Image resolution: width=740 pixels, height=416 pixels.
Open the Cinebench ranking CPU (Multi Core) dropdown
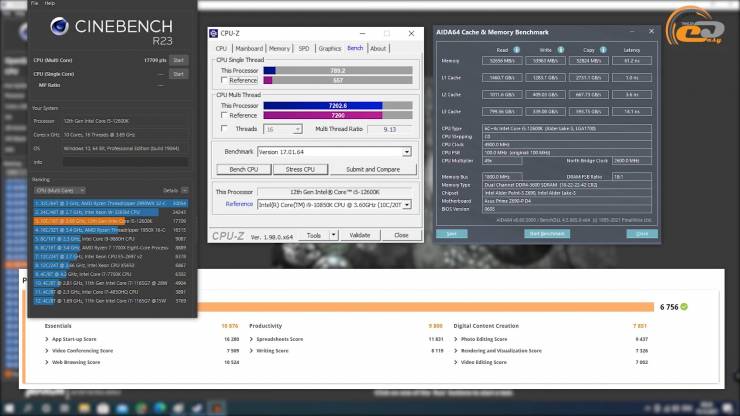(59, 190)
